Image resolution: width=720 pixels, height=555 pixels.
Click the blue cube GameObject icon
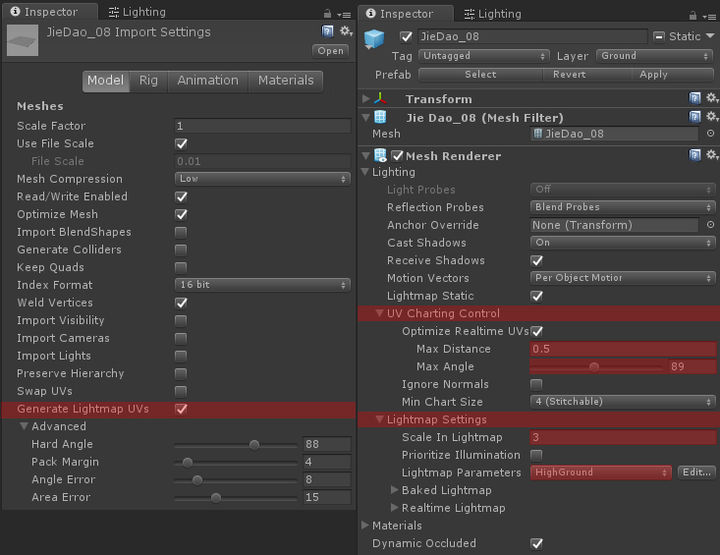(375, 39)
